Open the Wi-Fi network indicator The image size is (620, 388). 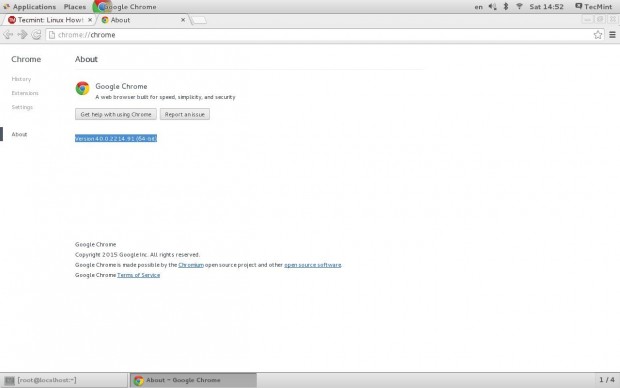pos(519,7)
